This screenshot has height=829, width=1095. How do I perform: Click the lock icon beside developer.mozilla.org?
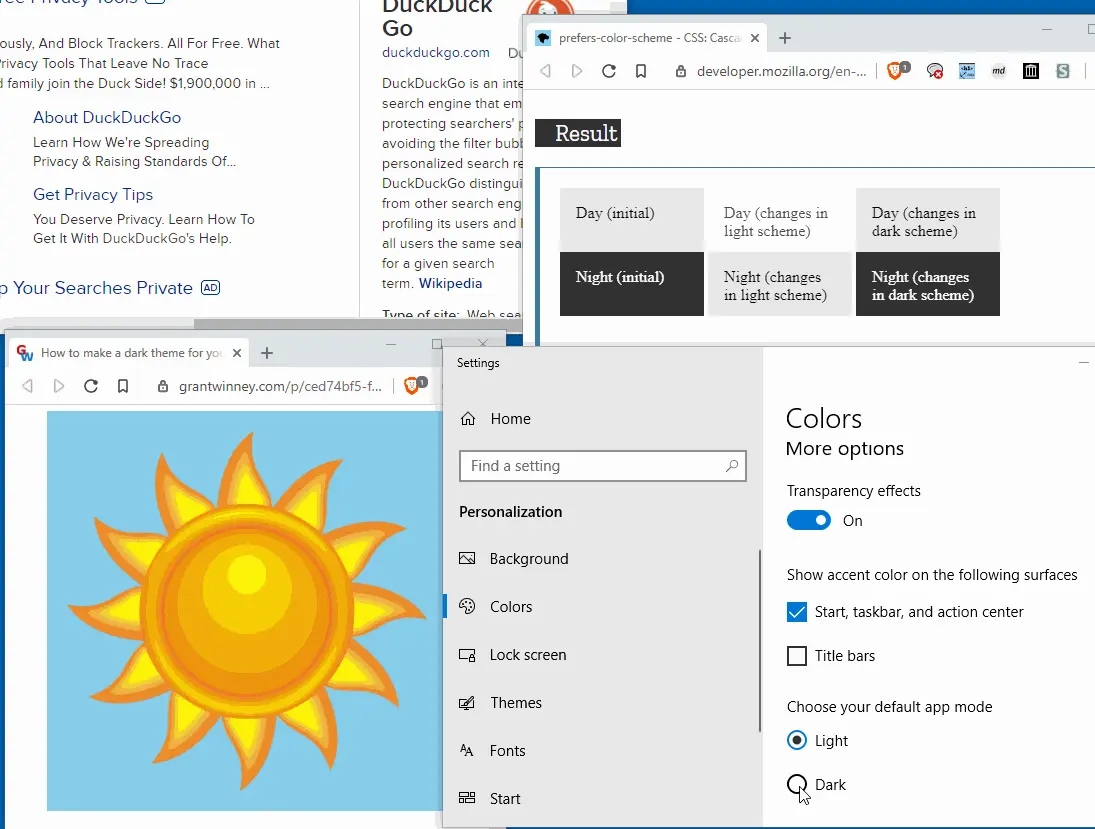pos(680,71)
